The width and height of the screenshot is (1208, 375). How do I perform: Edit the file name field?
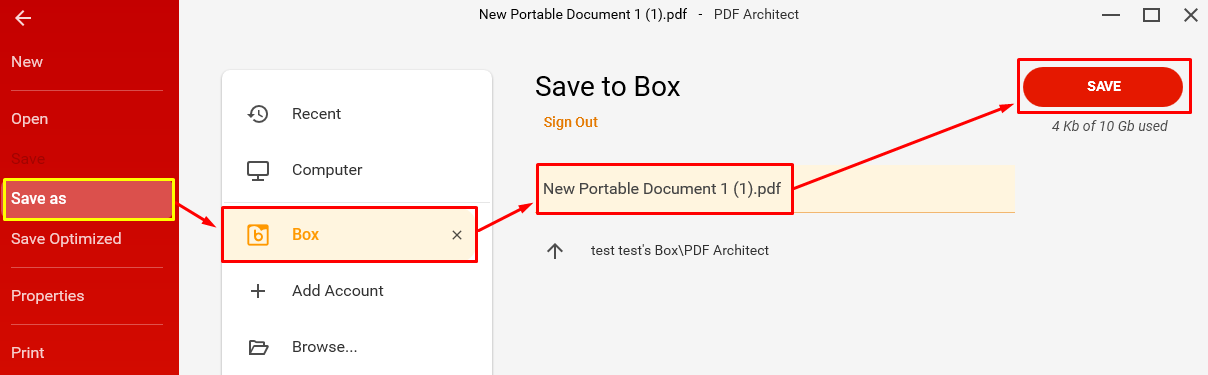coord(775,189)
